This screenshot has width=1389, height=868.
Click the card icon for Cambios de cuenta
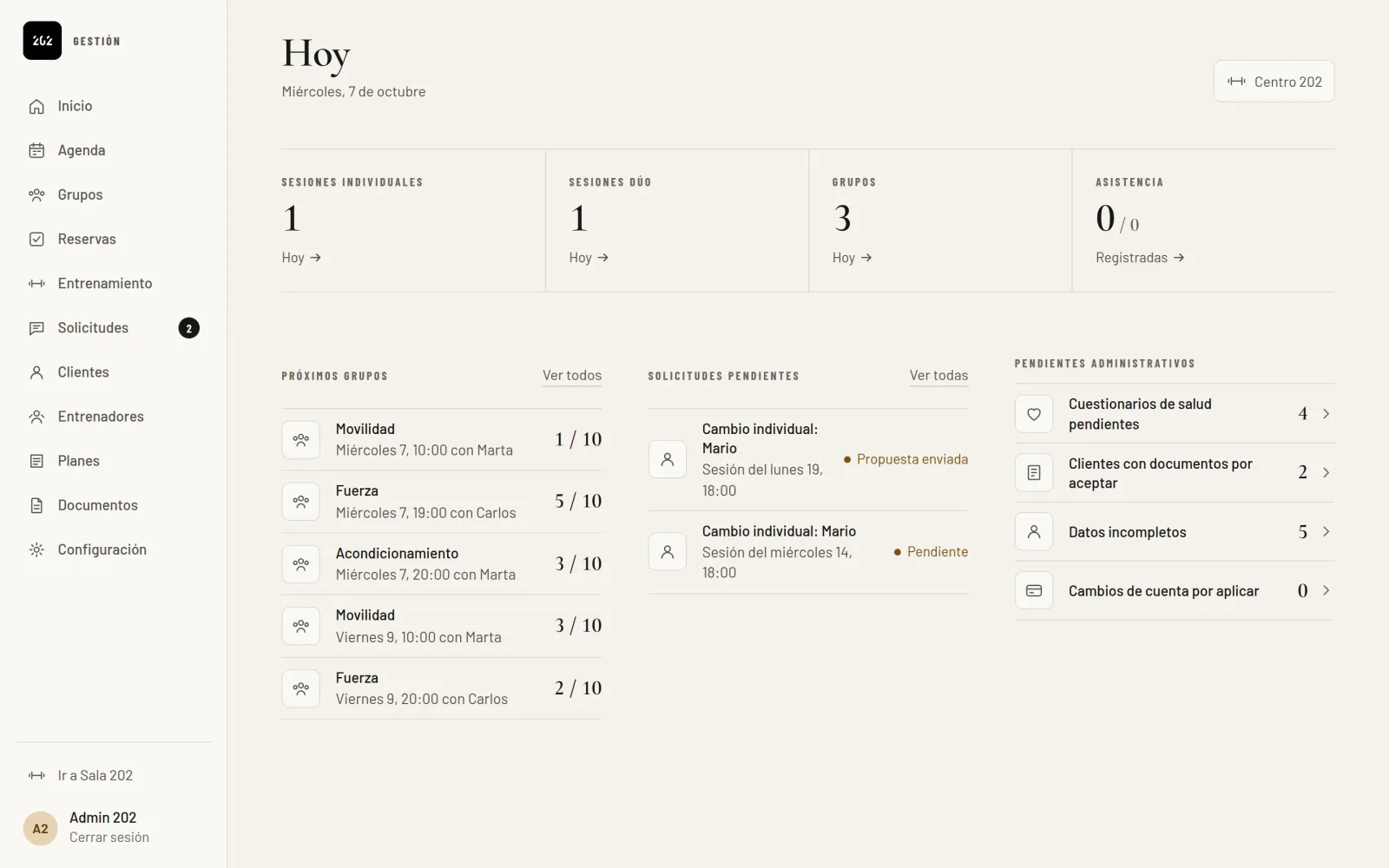[x=1034, y=590]
